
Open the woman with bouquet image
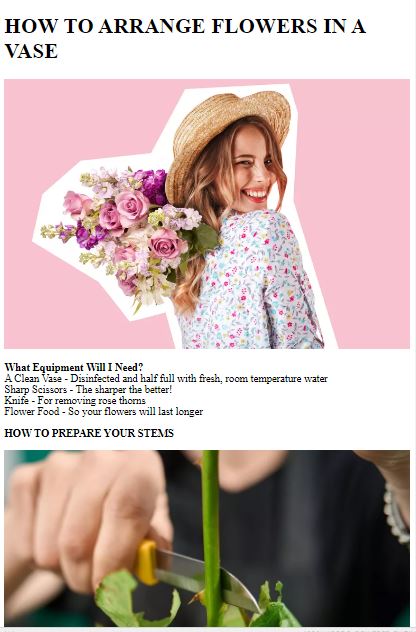point(207,214)
